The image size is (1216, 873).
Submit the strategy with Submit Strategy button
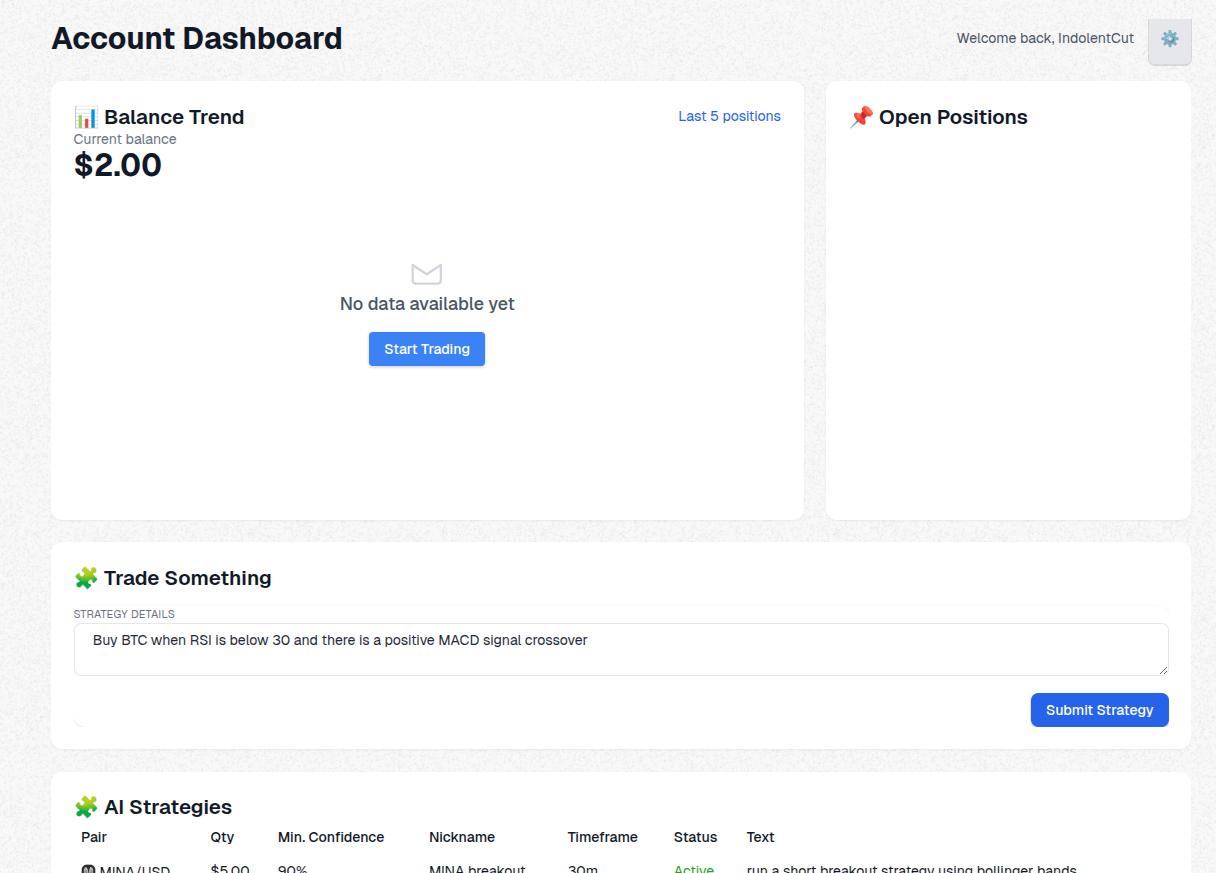[x=1099, y=709]
